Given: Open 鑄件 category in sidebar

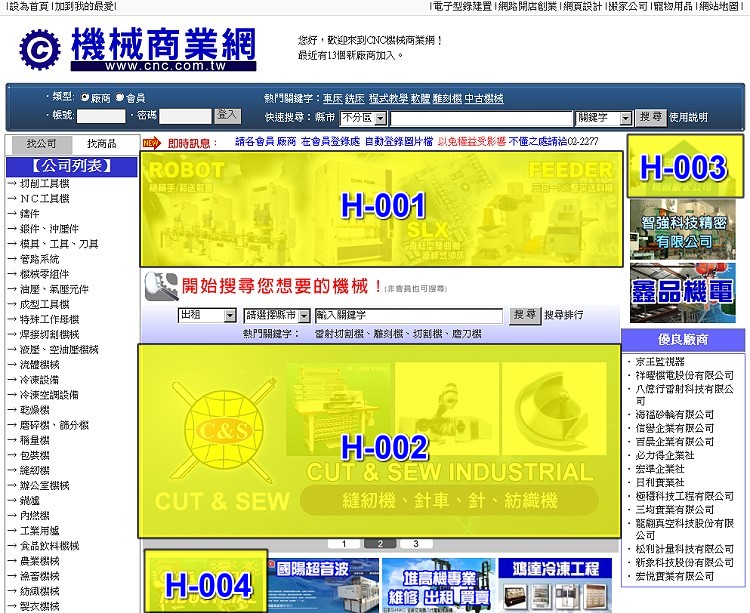Looking at the screenshot, I should 30,214.
